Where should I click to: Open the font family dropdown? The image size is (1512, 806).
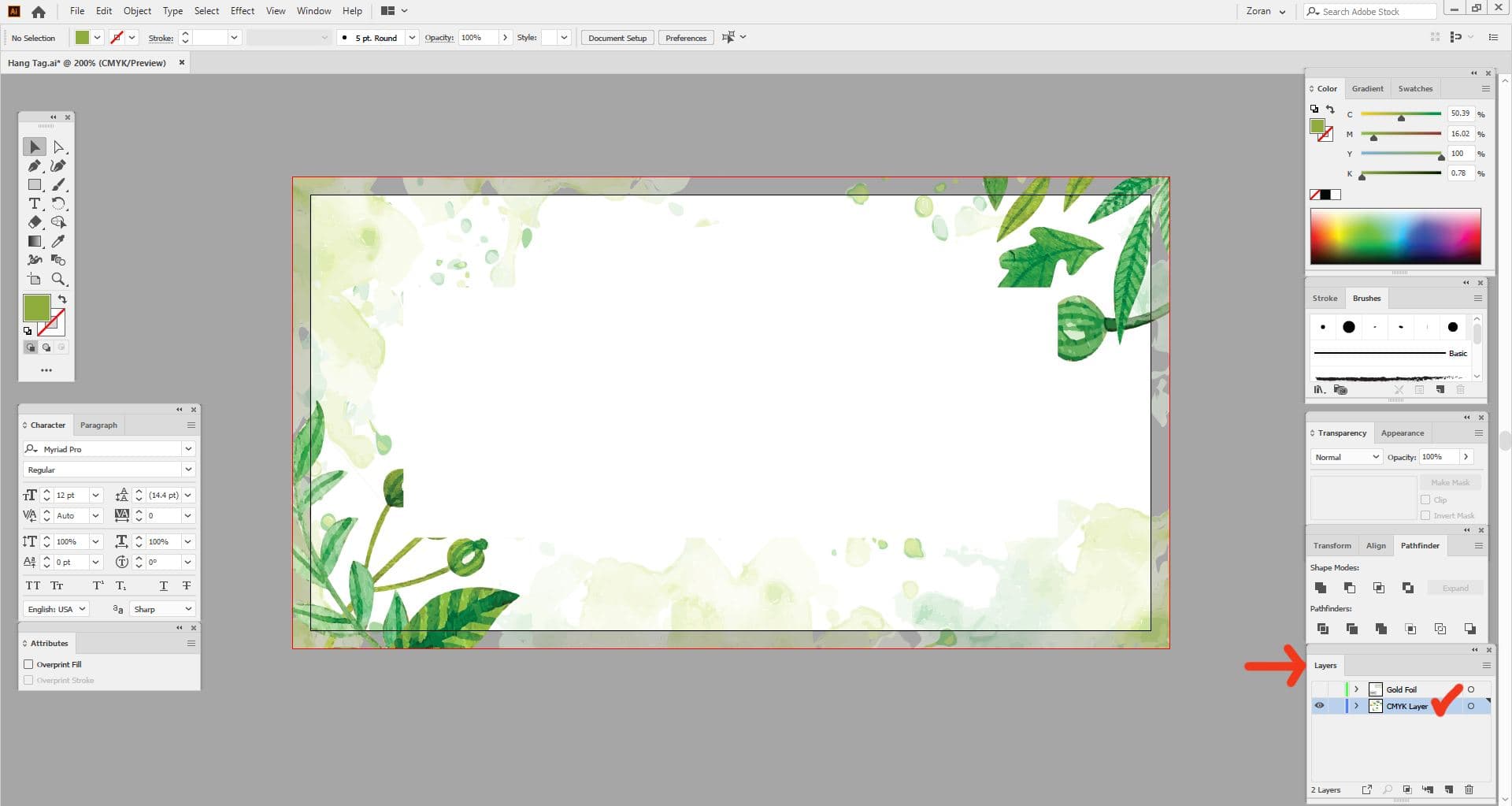pos(188,449)
